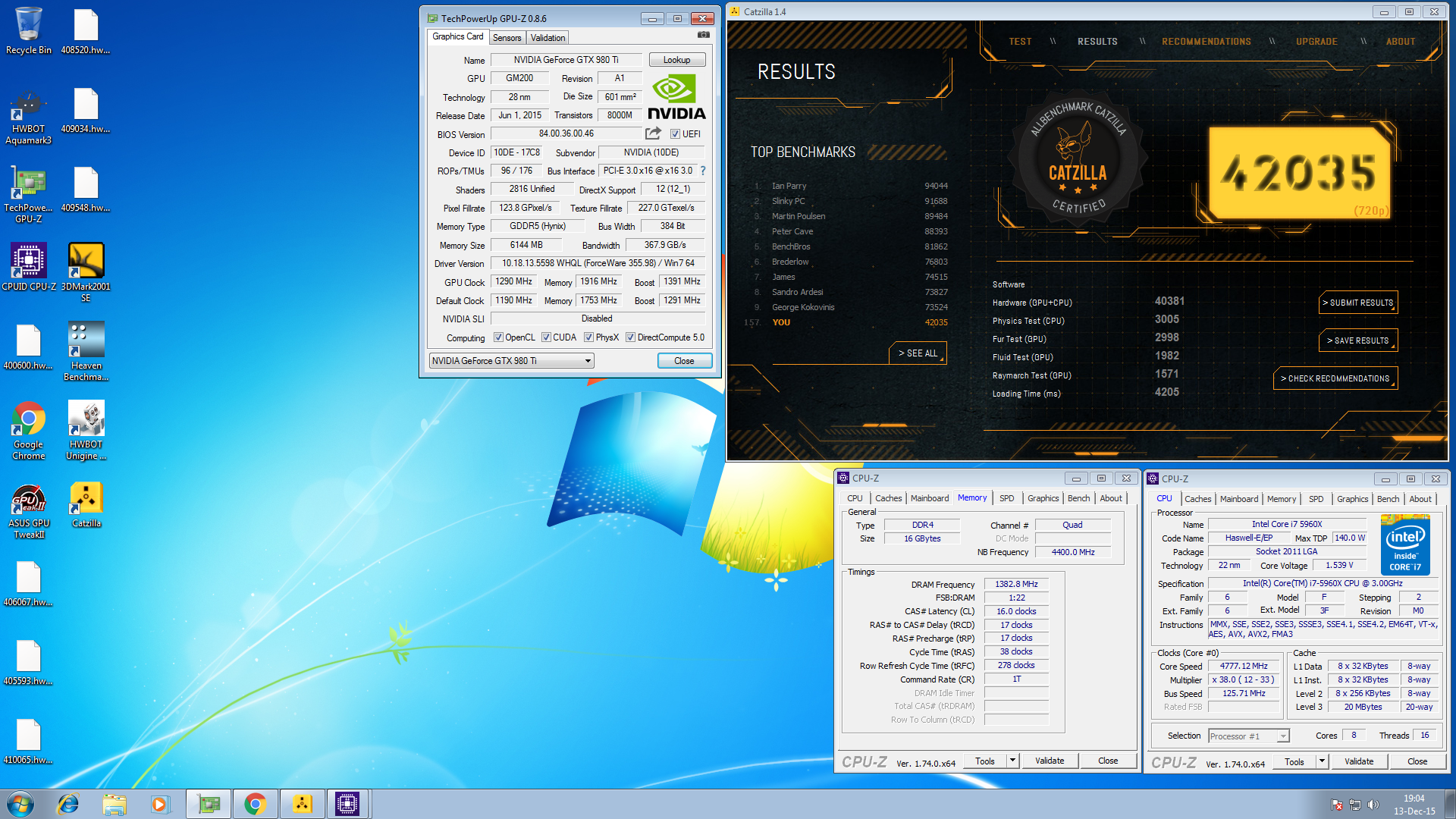Open Tools dropdown arrow in CPU tab CPU-Z window

[1322, 761]
